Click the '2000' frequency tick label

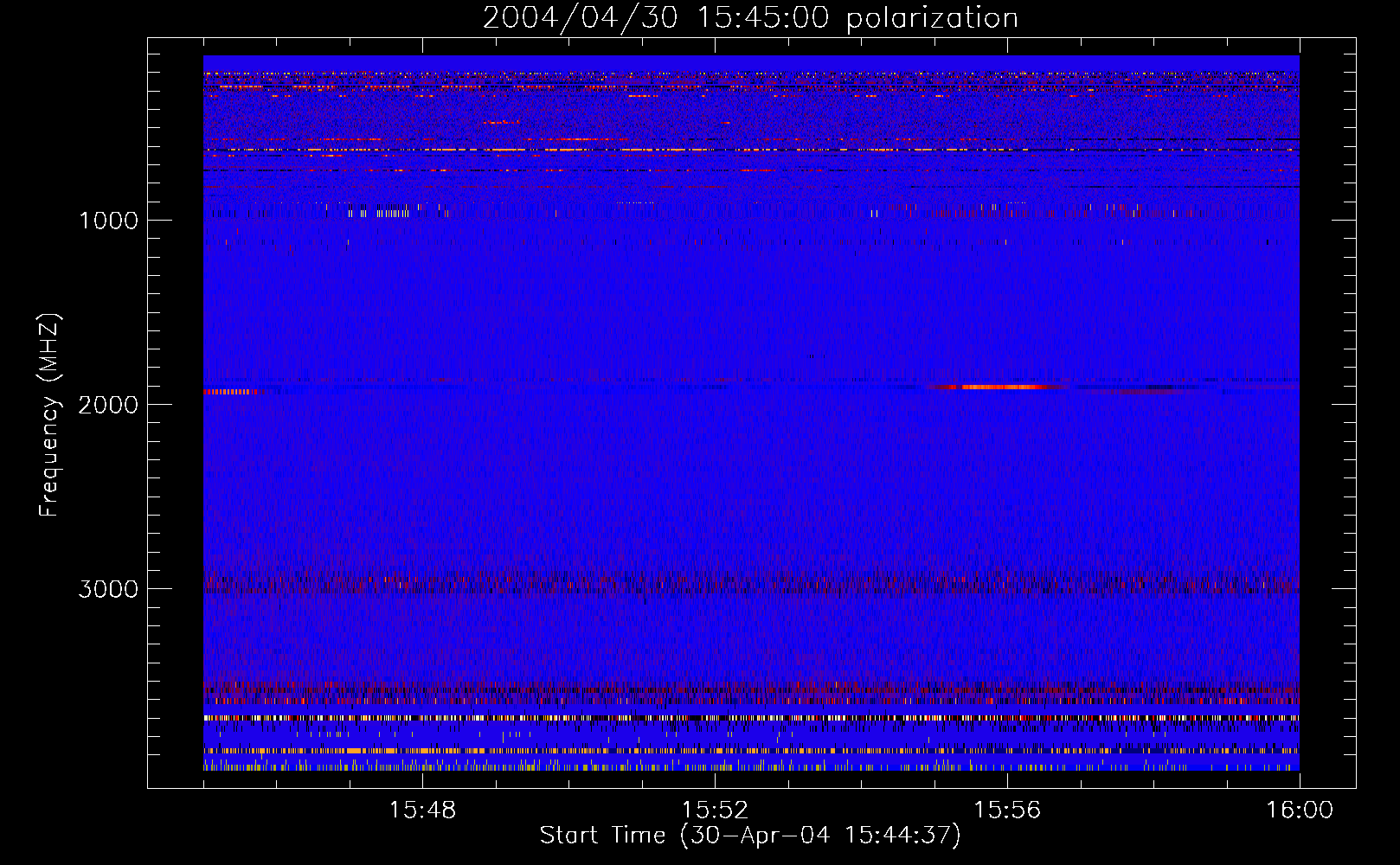(108, 405)
